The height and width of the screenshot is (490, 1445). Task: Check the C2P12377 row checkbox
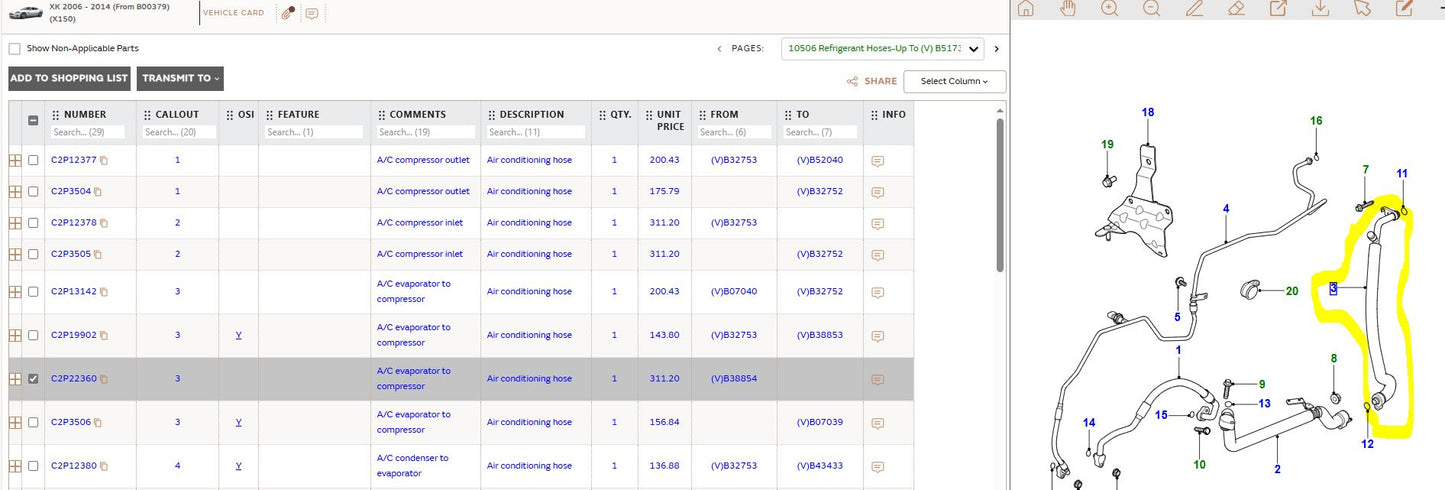tap(33, 160)
